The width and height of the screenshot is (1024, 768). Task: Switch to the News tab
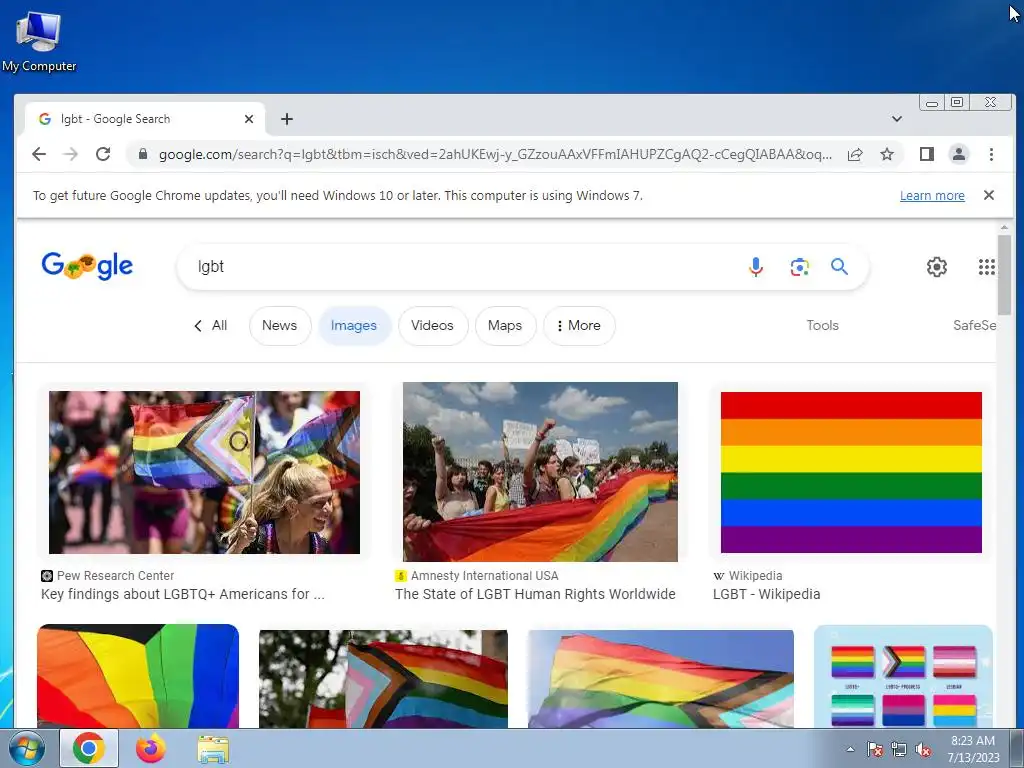(280, 325)
